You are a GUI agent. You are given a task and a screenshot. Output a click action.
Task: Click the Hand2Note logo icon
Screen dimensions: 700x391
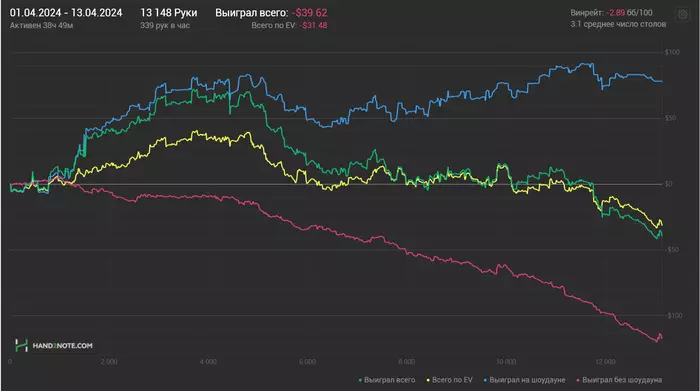(21, 345)
